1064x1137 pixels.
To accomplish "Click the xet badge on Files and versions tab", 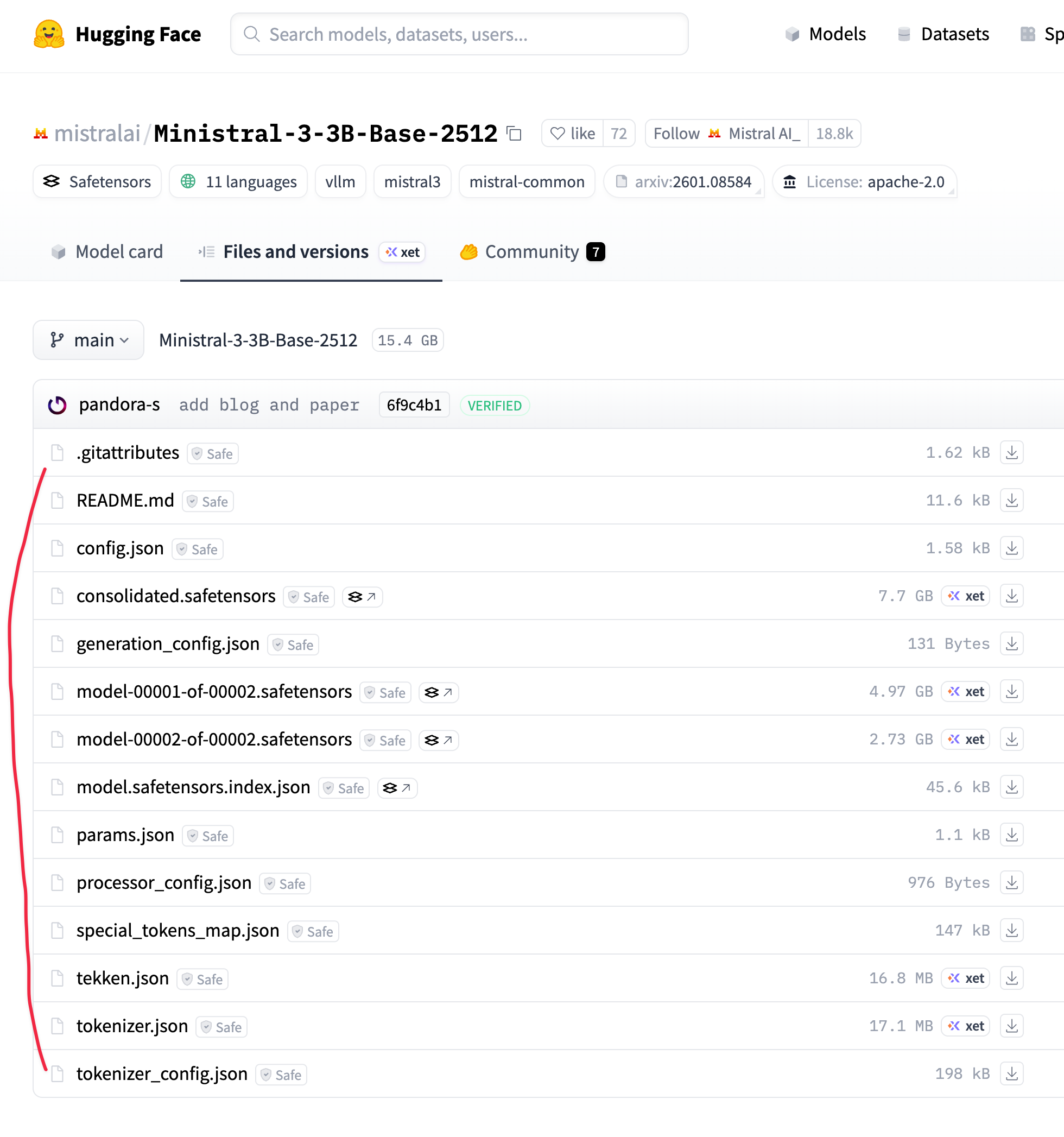I will click(x=402, y=252).
